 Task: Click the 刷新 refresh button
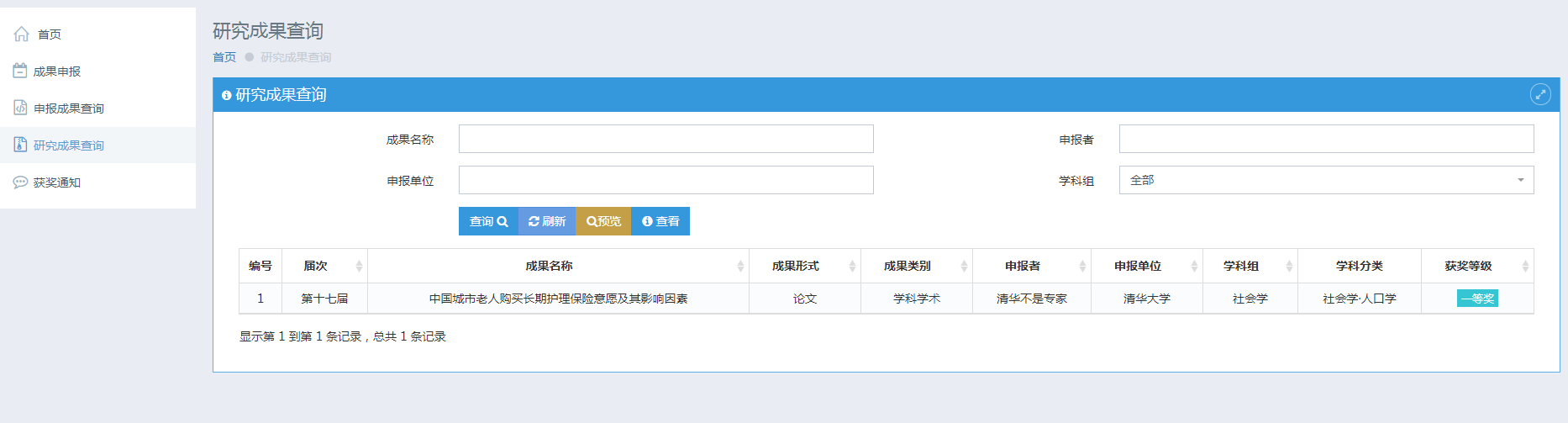[x=547, y=221]
